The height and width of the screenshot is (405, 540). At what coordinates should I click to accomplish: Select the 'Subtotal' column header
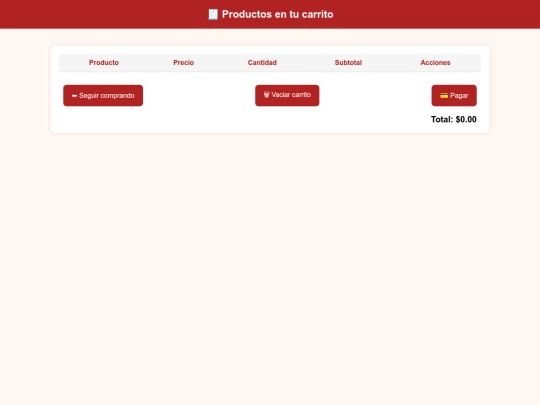click(x=348, y=63)
